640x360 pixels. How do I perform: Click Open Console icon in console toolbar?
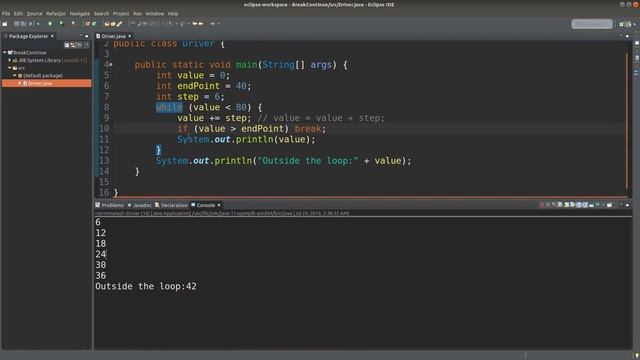(609, 205)
